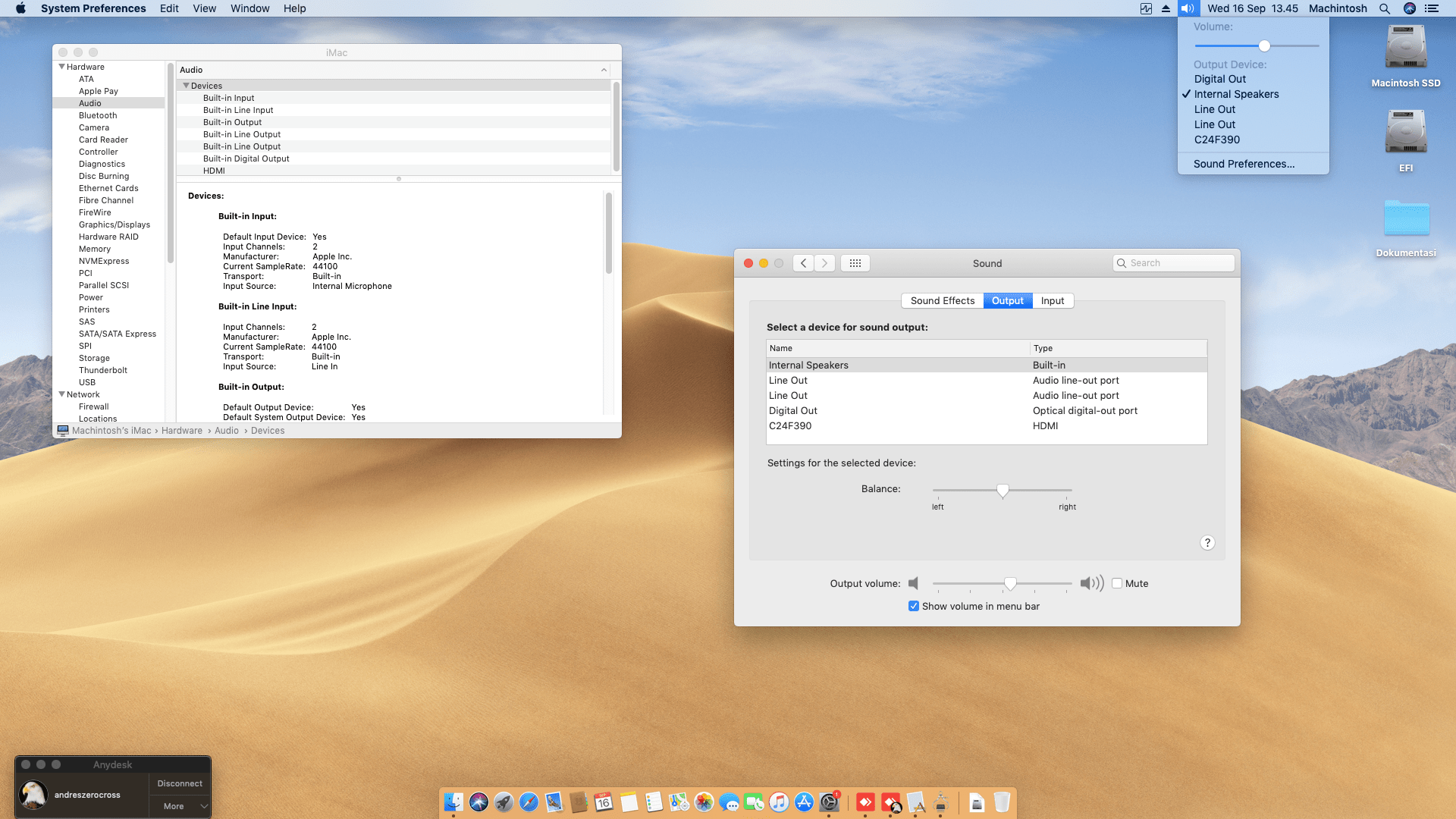Viewport: 1456px width, 819px height.
Task: Open the Calendar app
Action: pos(604,802)
